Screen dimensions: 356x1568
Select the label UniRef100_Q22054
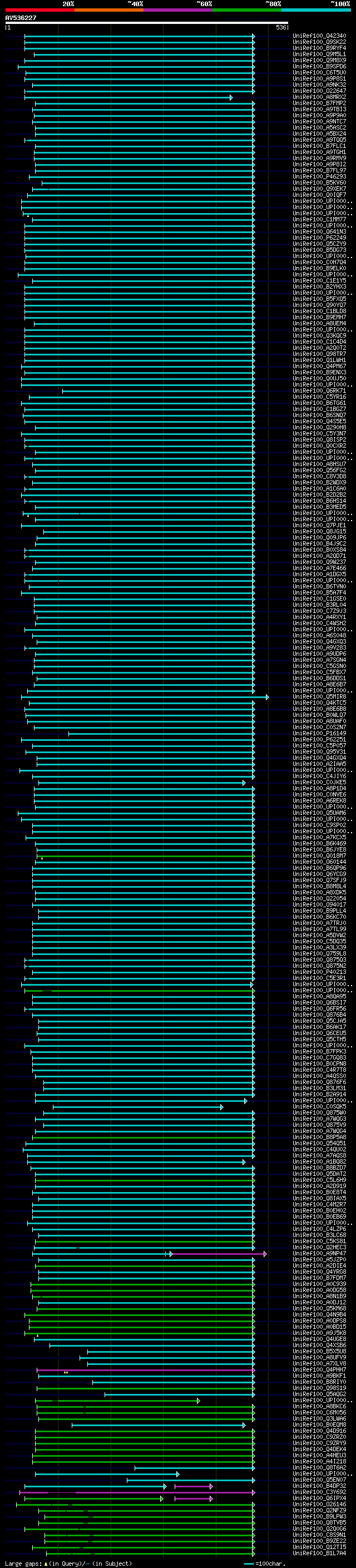(x=319, y=899)
